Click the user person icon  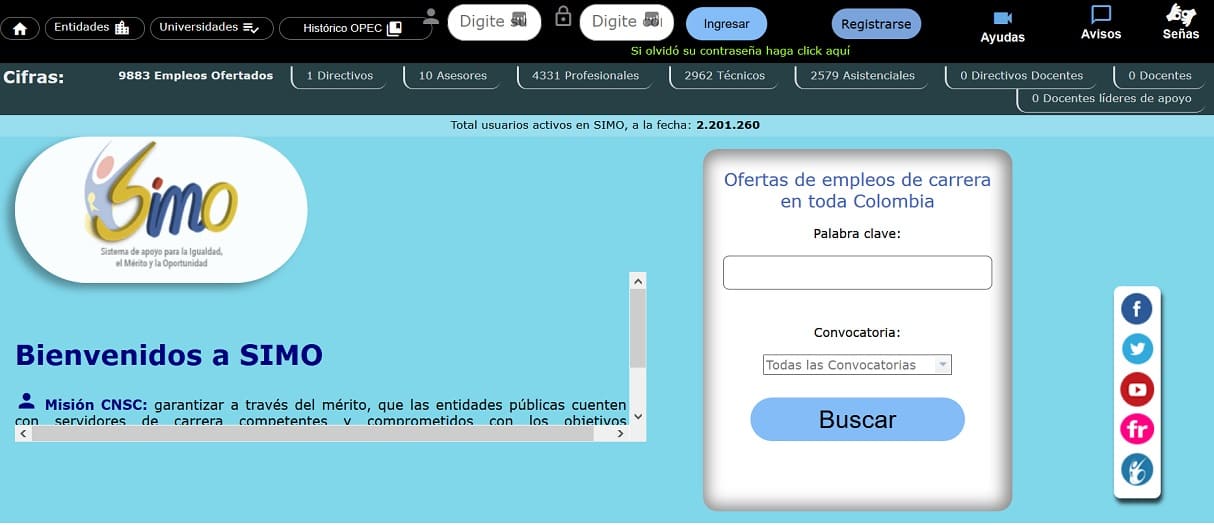point(431,16)
